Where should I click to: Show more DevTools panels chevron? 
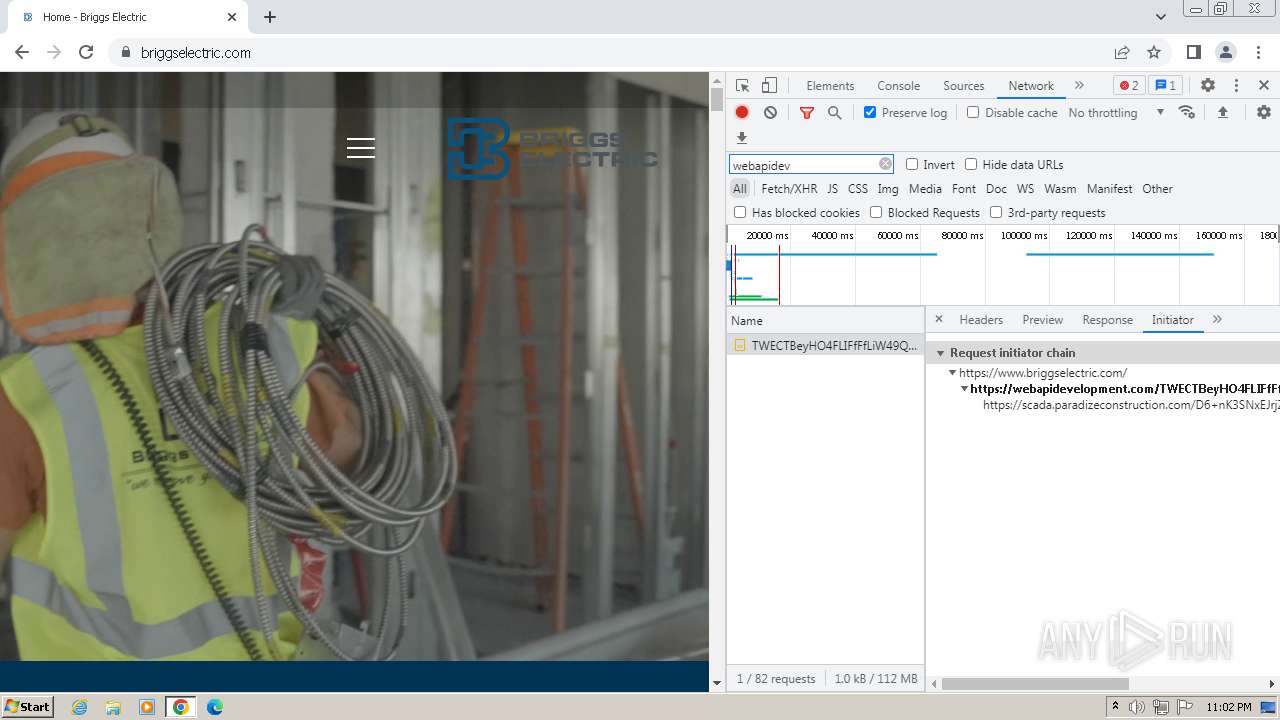click(x=1079, y=85)
